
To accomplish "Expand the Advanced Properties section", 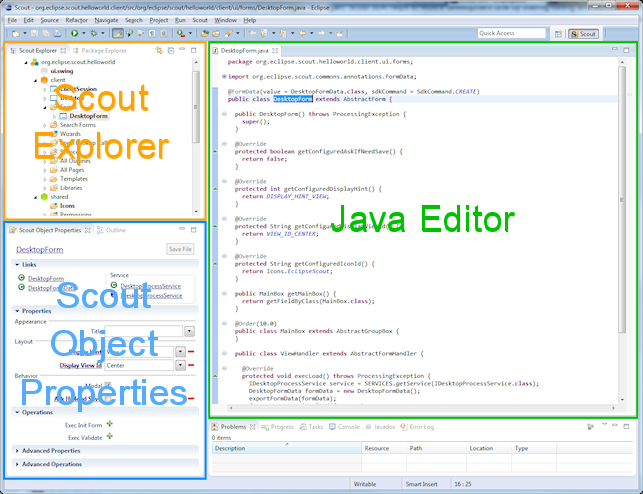I will 17,451.
